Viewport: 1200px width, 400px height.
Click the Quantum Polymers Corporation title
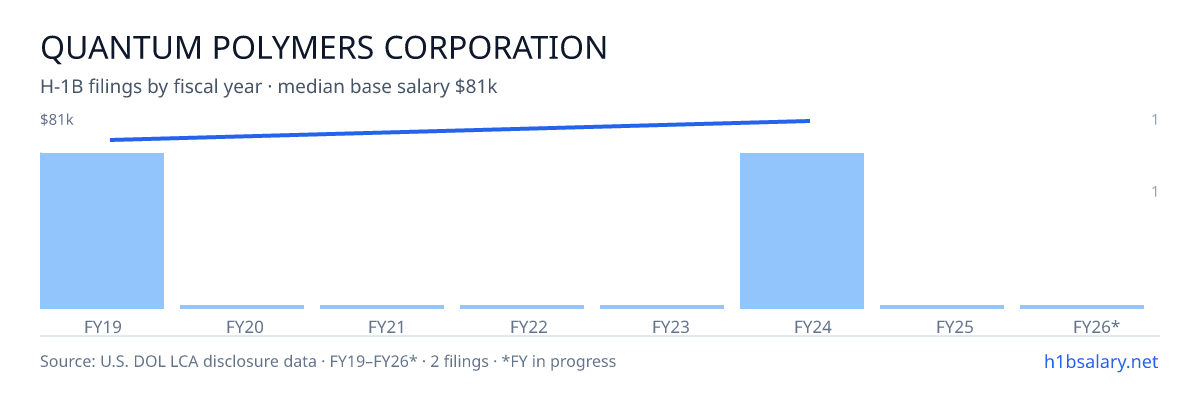click(x=323, y=47)
